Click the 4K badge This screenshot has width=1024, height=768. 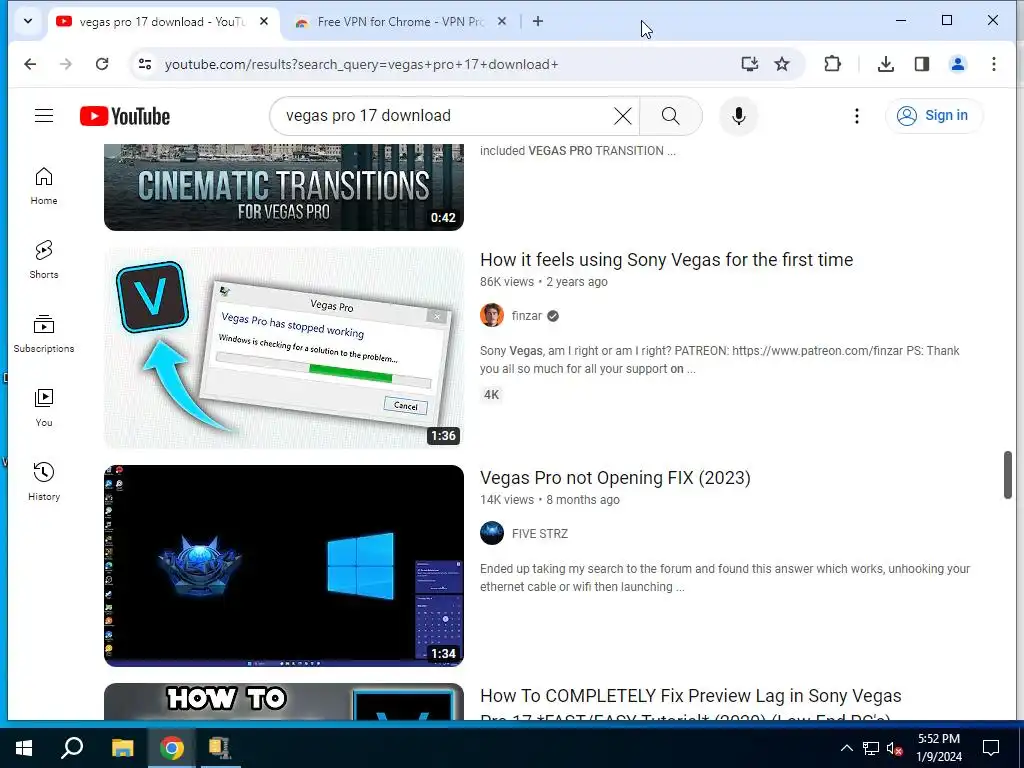pos(491,394)
